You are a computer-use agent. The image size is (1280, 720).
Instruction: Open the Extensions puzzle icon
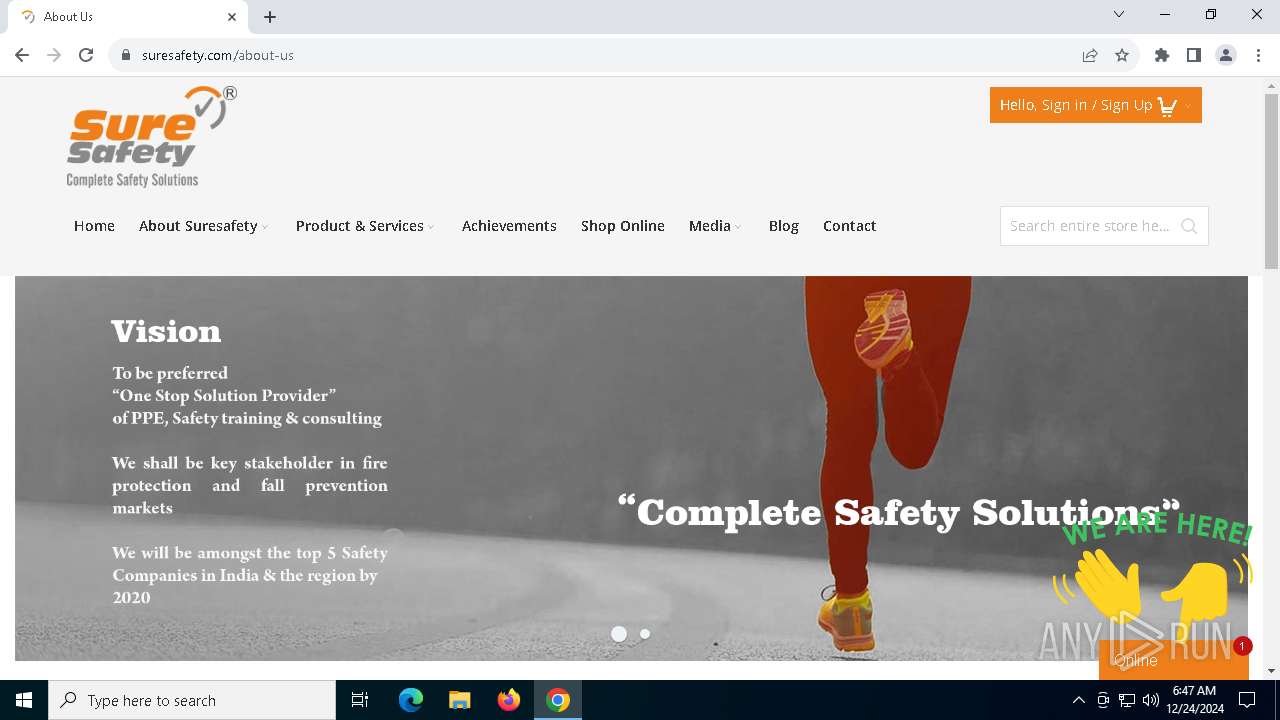1162,55
